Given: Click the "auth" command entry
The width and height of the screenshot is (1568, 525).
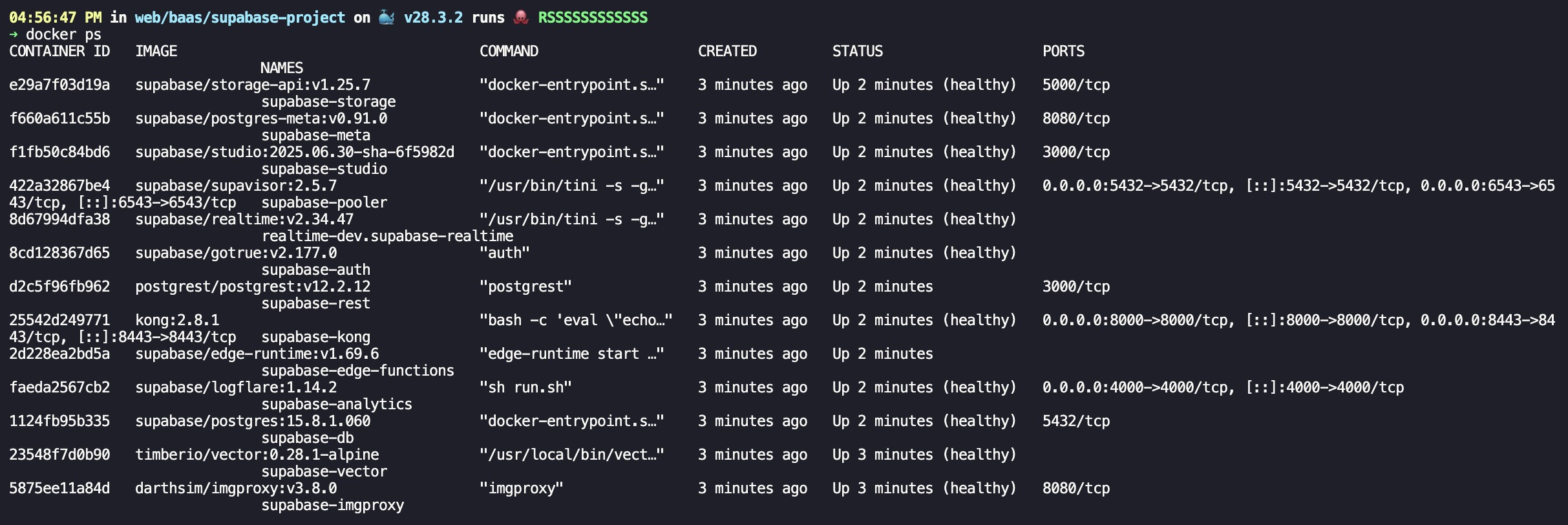Looking at the screenshot, I should 504,253.
